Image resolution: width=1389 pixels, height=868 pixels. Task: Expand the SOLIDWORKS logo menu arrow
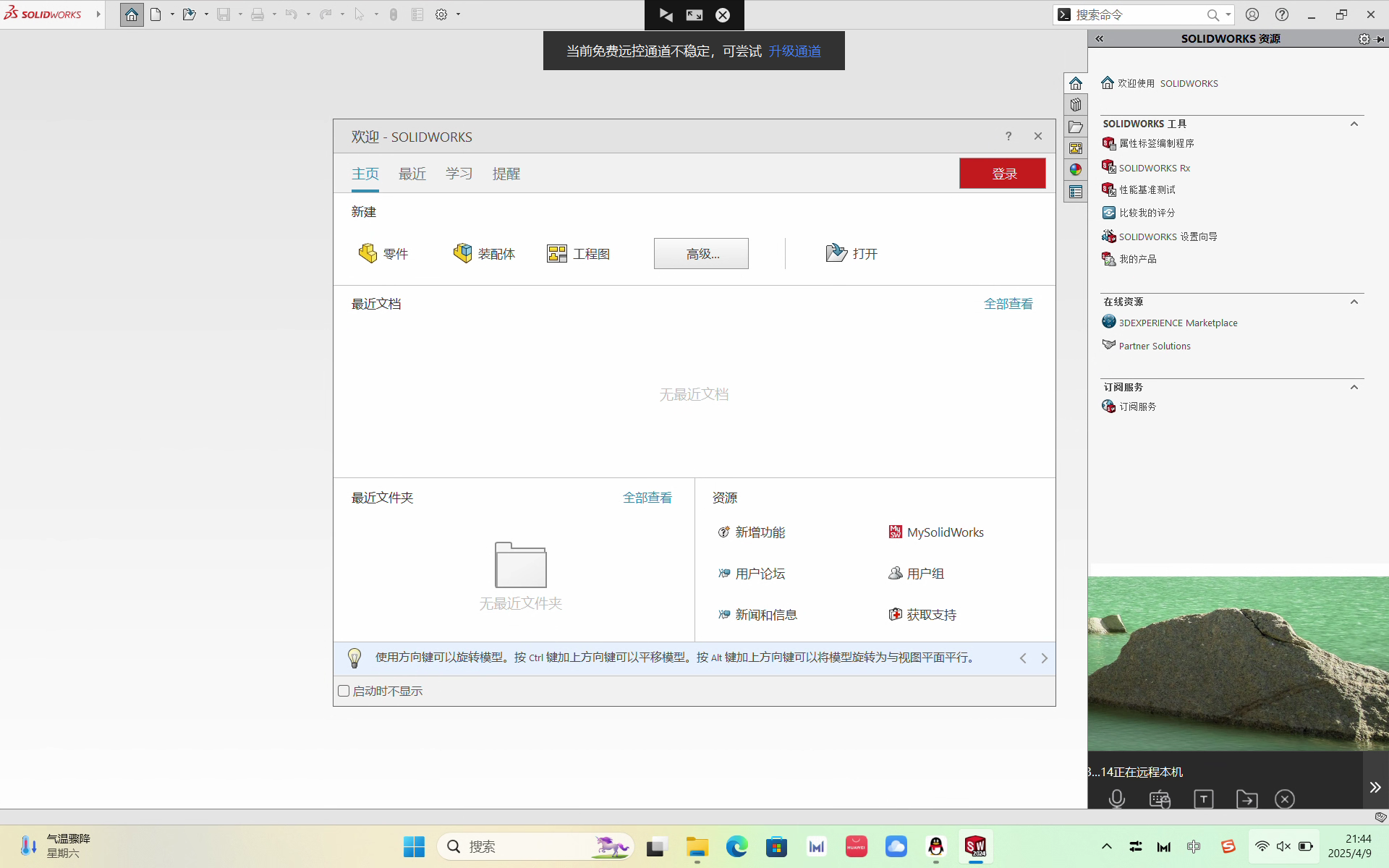[x=98, y=14]
